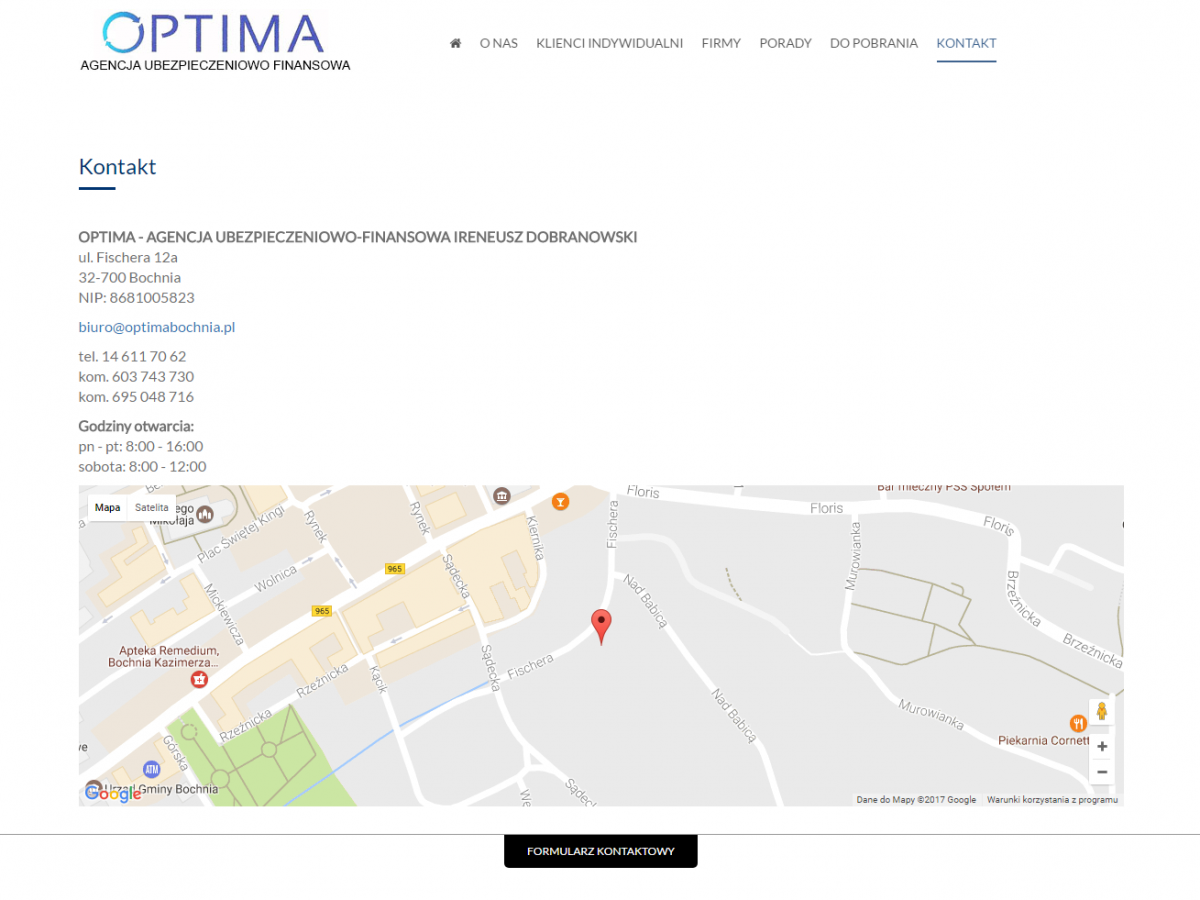The height and width of the screenshot is (900, 1200).
Task: Navigate to DO POBRANIA
Action: [874, 43]
